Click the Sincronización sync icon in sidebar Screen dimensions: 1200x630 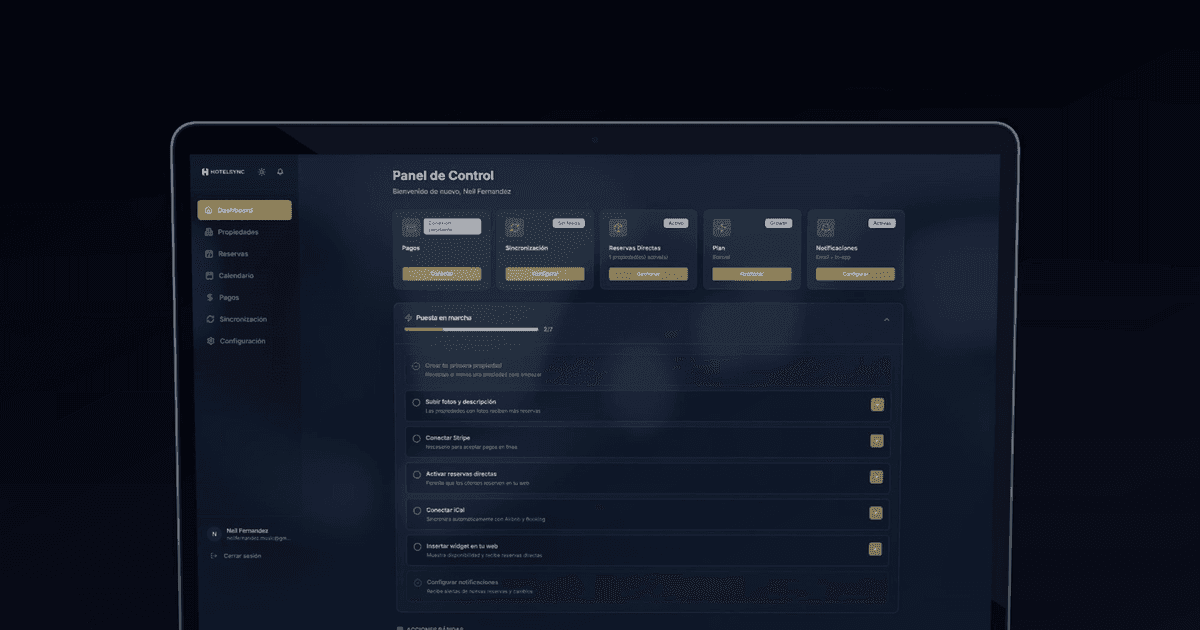(208, 319)
